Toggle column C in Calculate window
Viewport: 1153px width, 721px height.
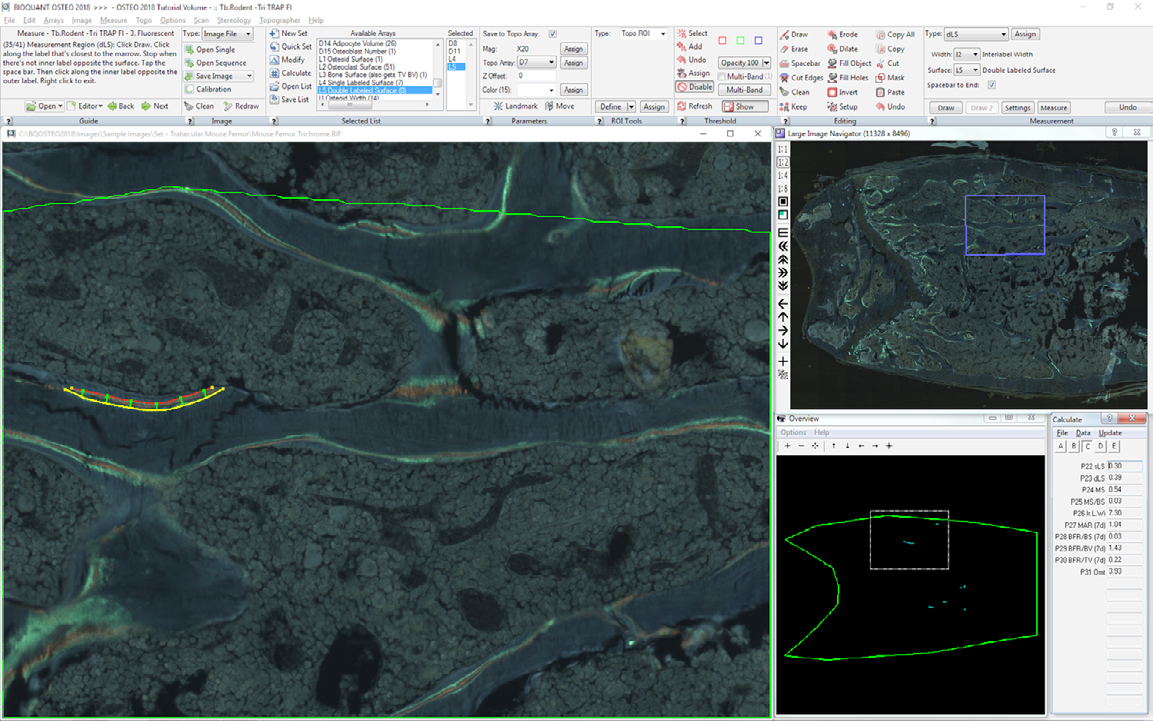click(x=1088, y=446)
